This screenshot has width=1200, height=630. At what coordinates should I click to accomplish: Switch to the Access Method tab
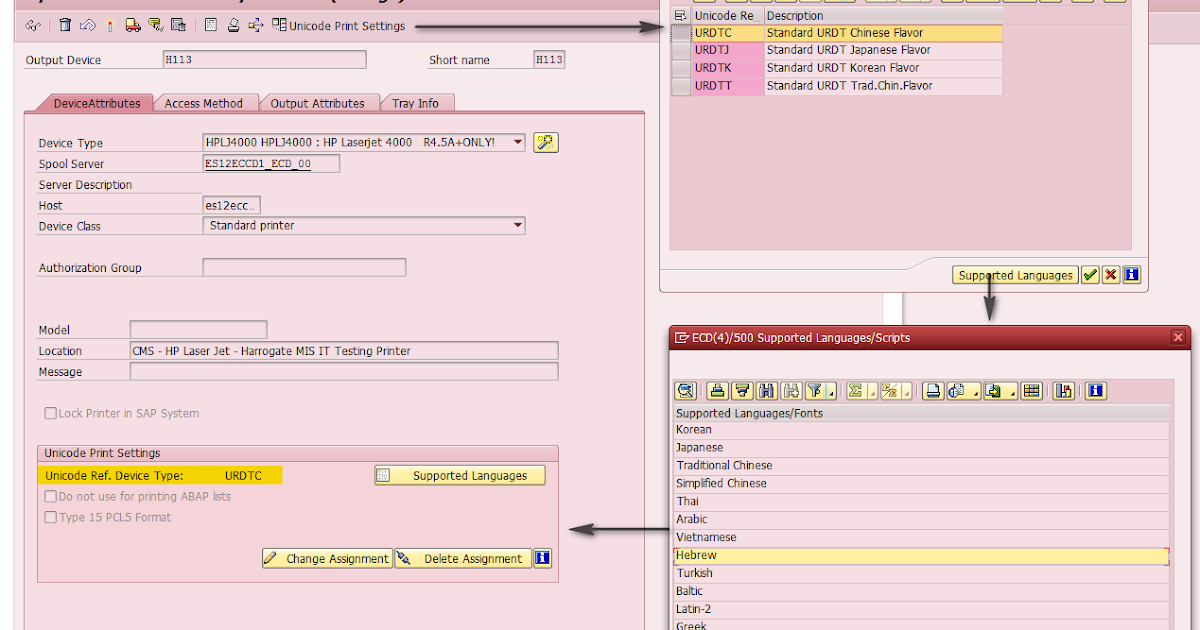(x=206, y=102)
